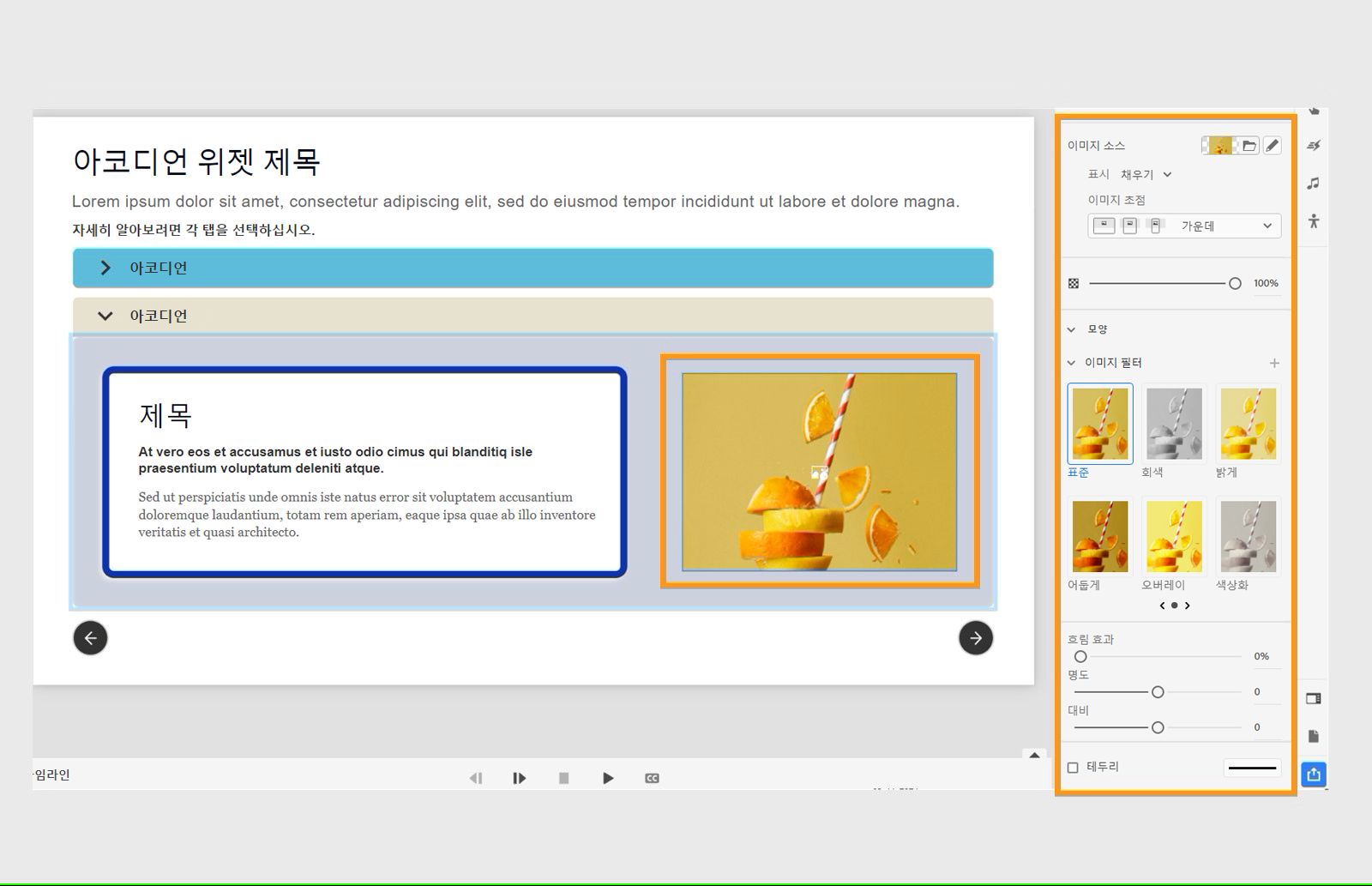Select the 오버레이 filter thumbnail
Viewport: 1372px width, 886px height.
click(1174, 536)
